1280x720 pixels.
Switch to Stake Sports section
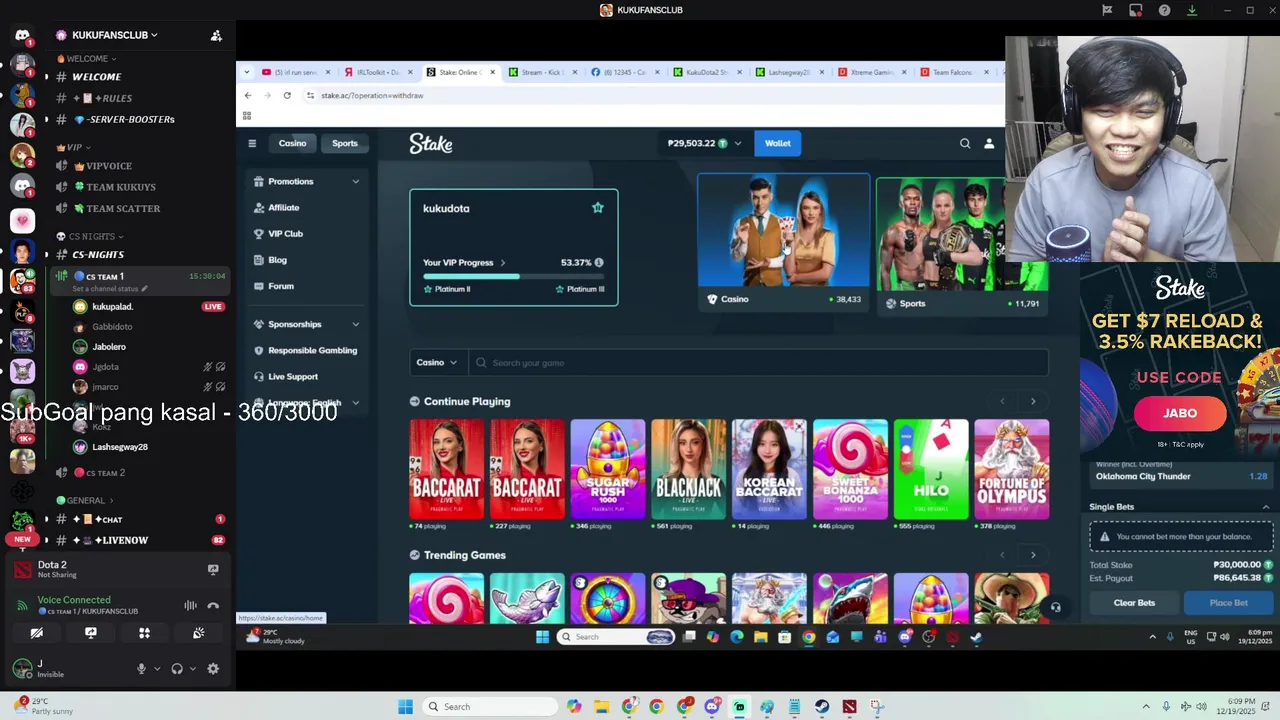pos(345,143)
